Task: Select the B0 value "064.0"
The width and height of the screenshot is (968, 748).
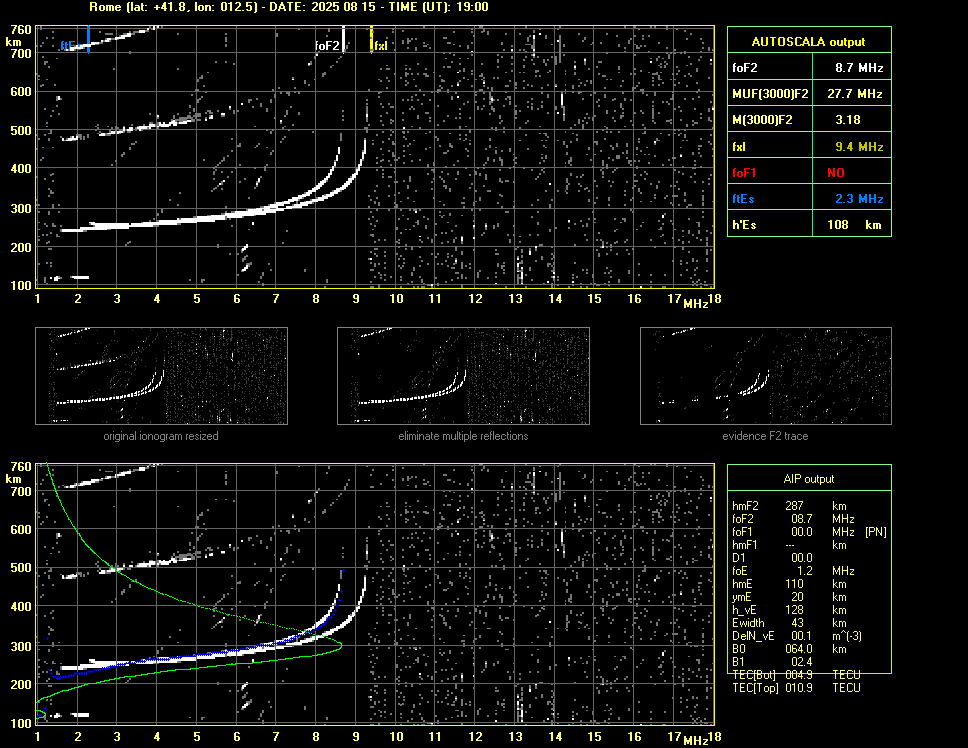Action: click(x=799, y=649)
